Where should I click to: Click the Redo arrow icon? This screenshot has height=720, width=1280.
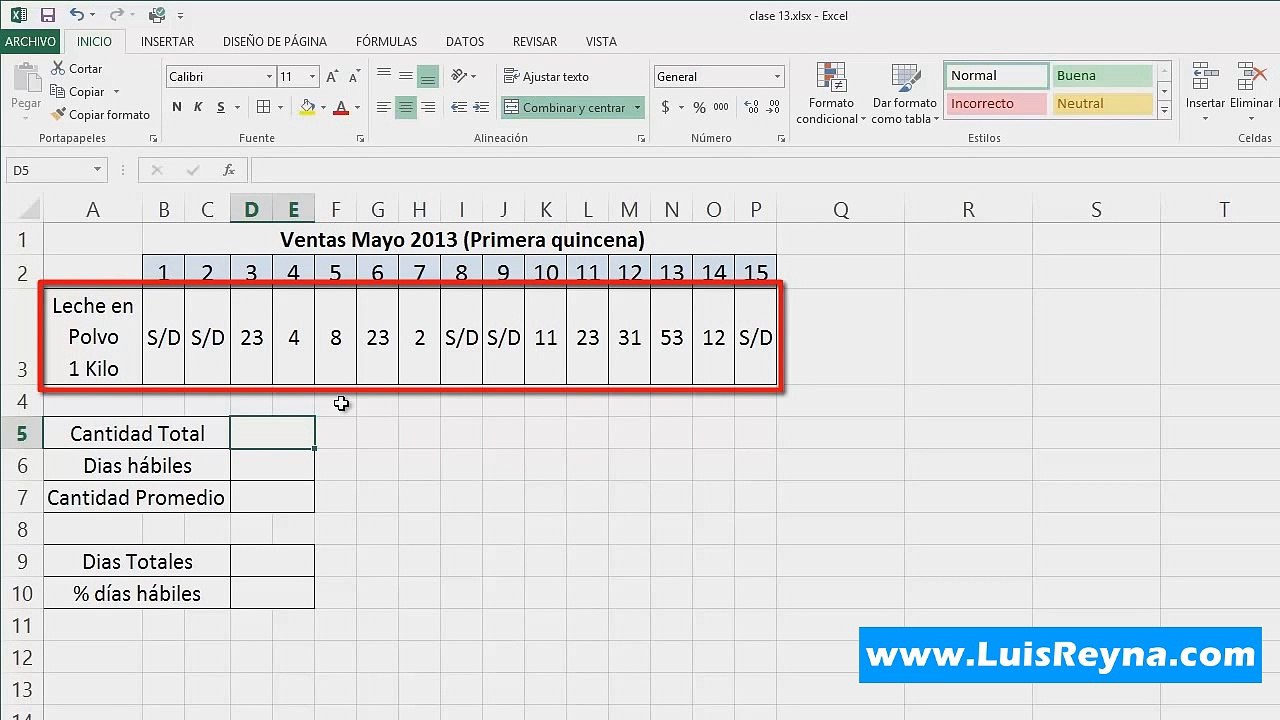[x=115, y=15]
